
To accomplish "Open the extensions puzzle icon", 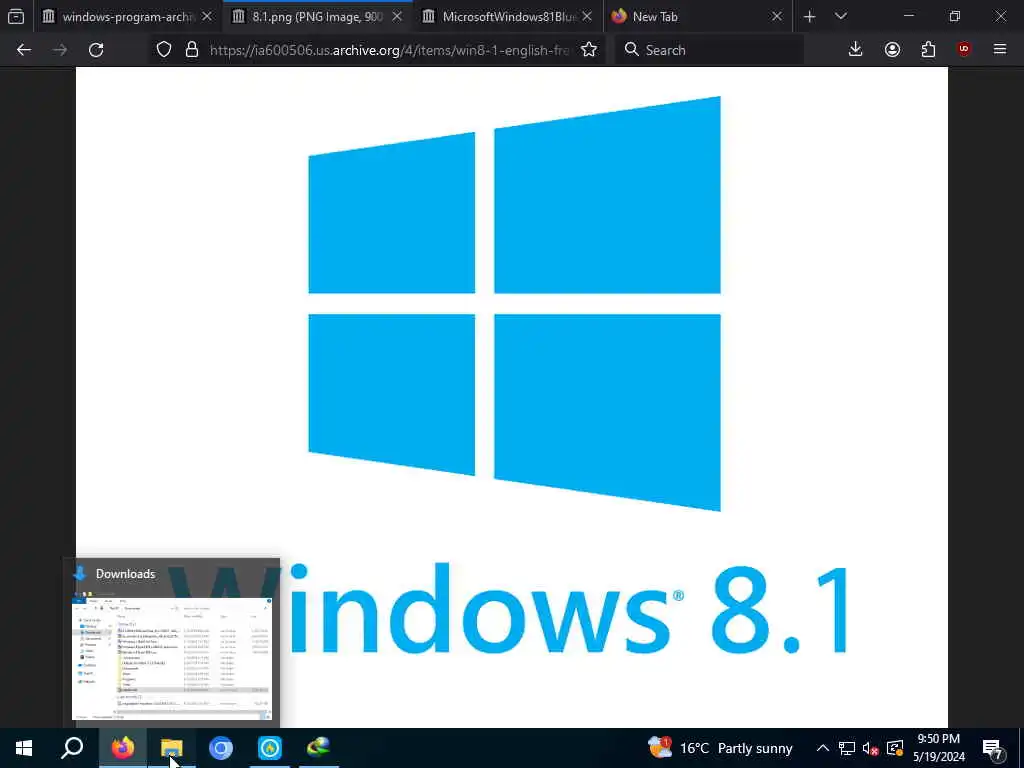I will coord(928,49).
